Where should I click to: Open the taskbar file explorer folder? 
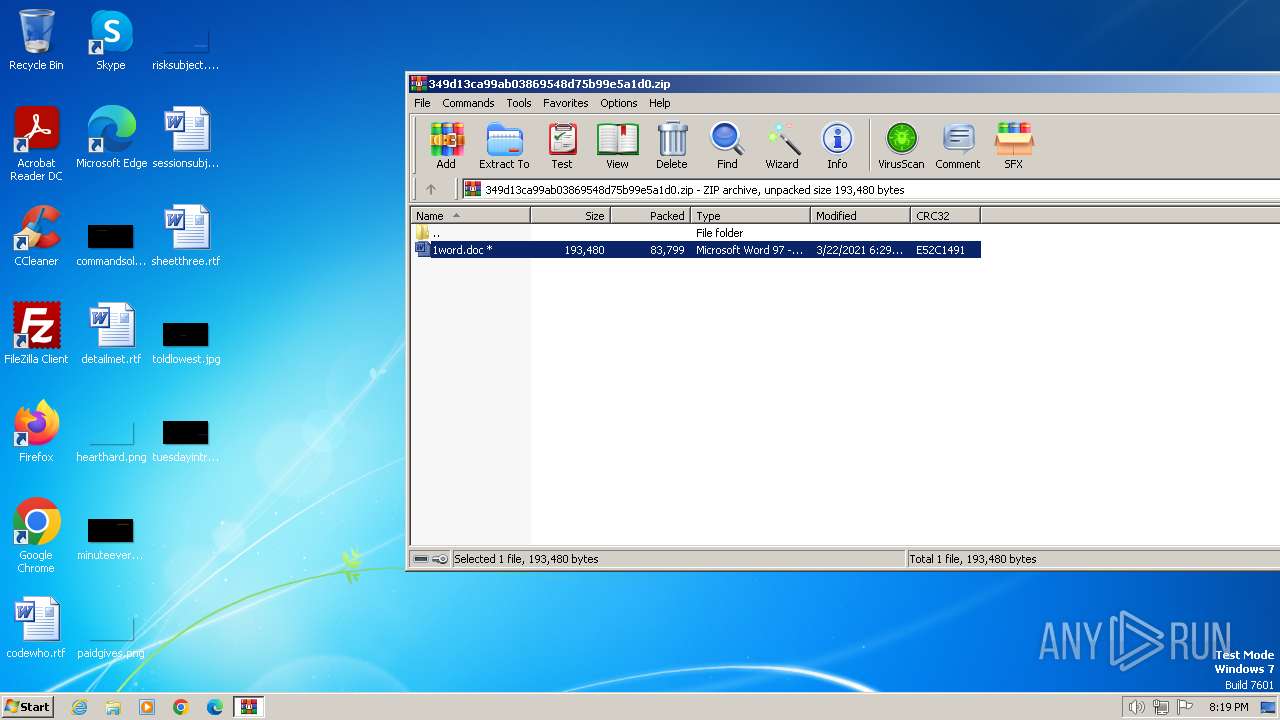(x=113, y=707)
